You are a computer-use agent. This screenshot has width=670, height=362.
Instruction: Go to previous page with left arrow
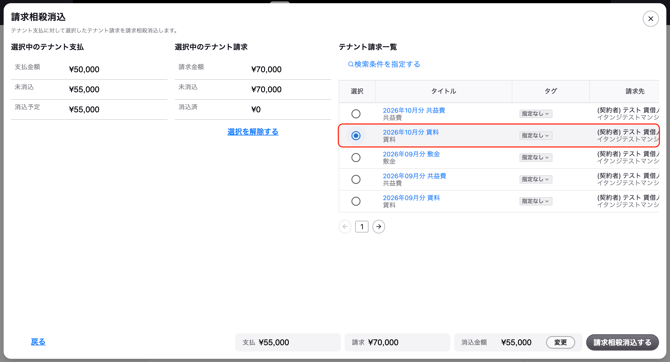pyautogui.click(x=345, y=227)
